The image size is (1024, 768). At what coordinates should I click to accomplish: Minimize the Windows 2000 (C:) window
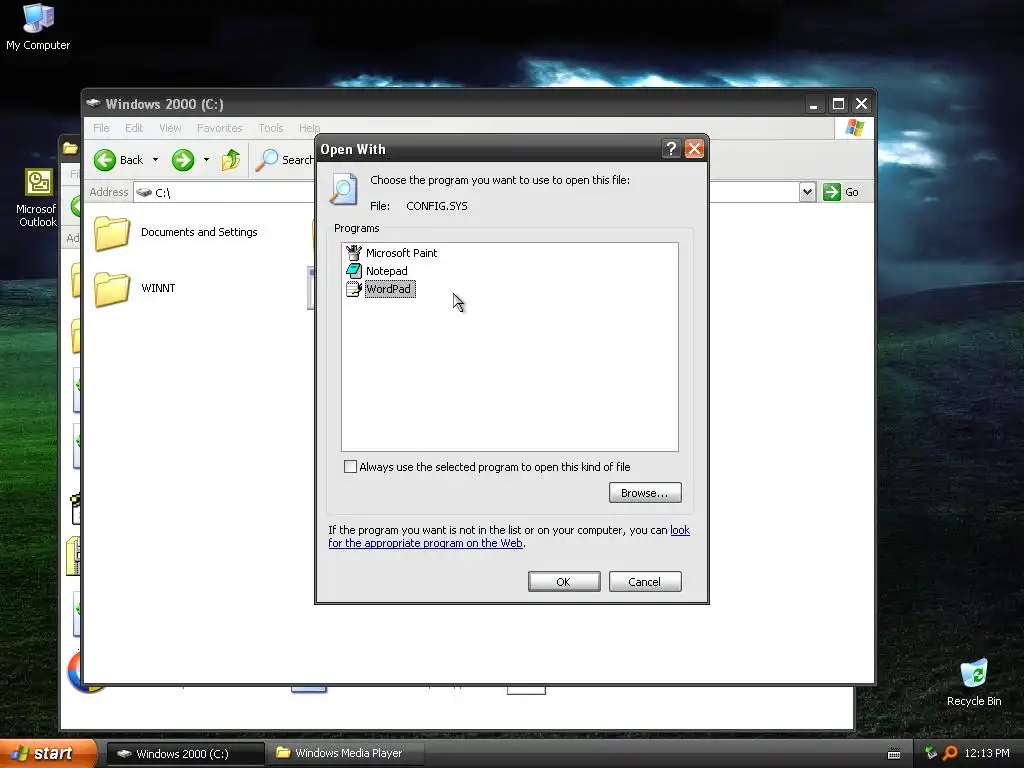click(x=814, y=104)
